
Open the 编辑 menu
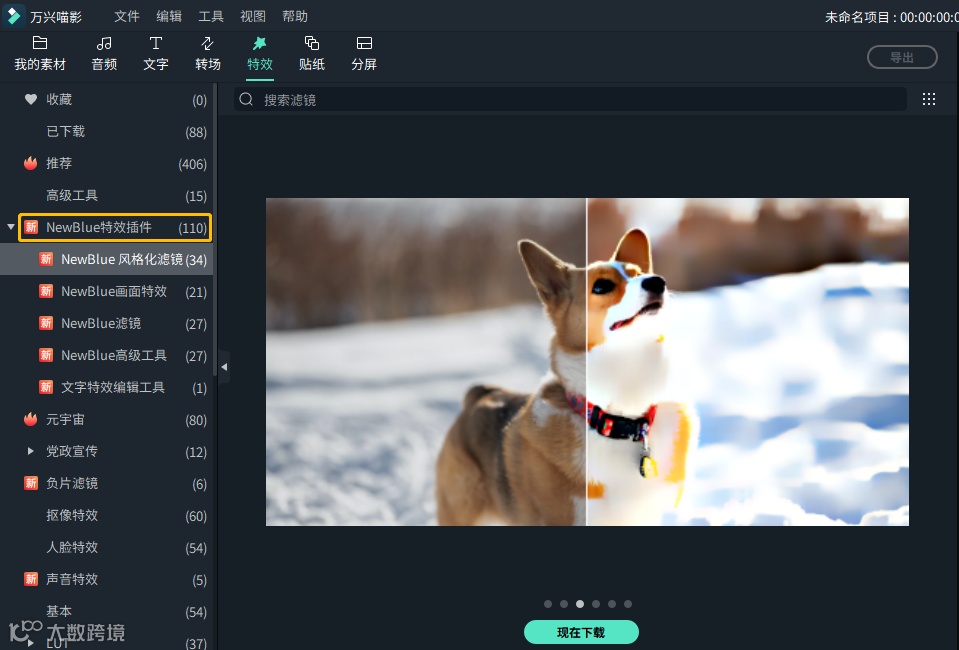[169, 17]
